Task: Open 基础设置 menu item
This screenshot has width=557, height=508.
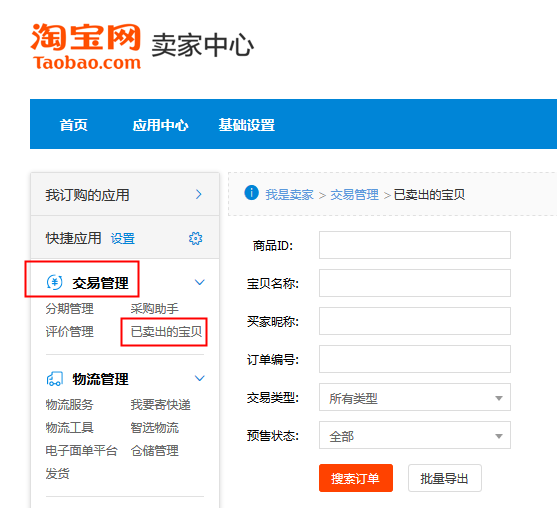Action: click(247, 125)
